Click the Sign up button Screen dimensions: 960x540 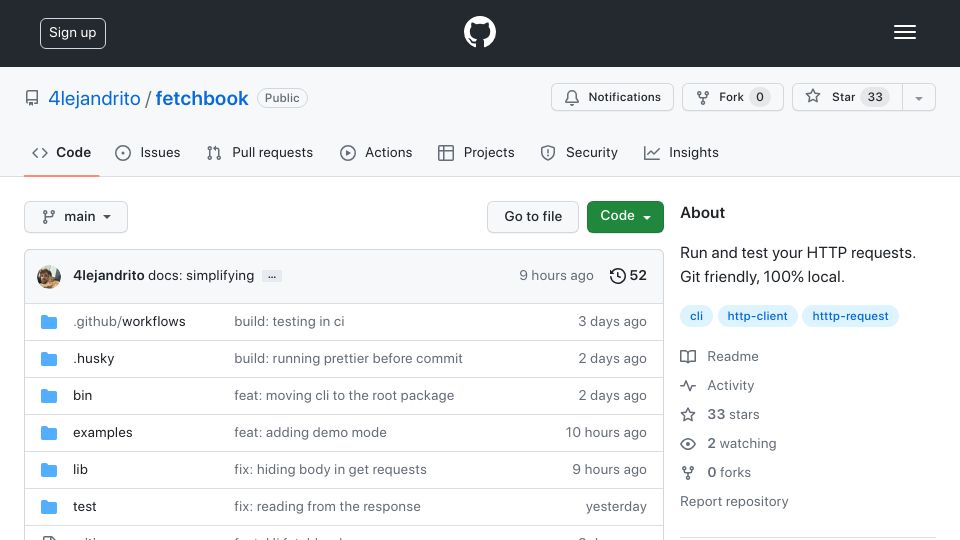[73, 33]
